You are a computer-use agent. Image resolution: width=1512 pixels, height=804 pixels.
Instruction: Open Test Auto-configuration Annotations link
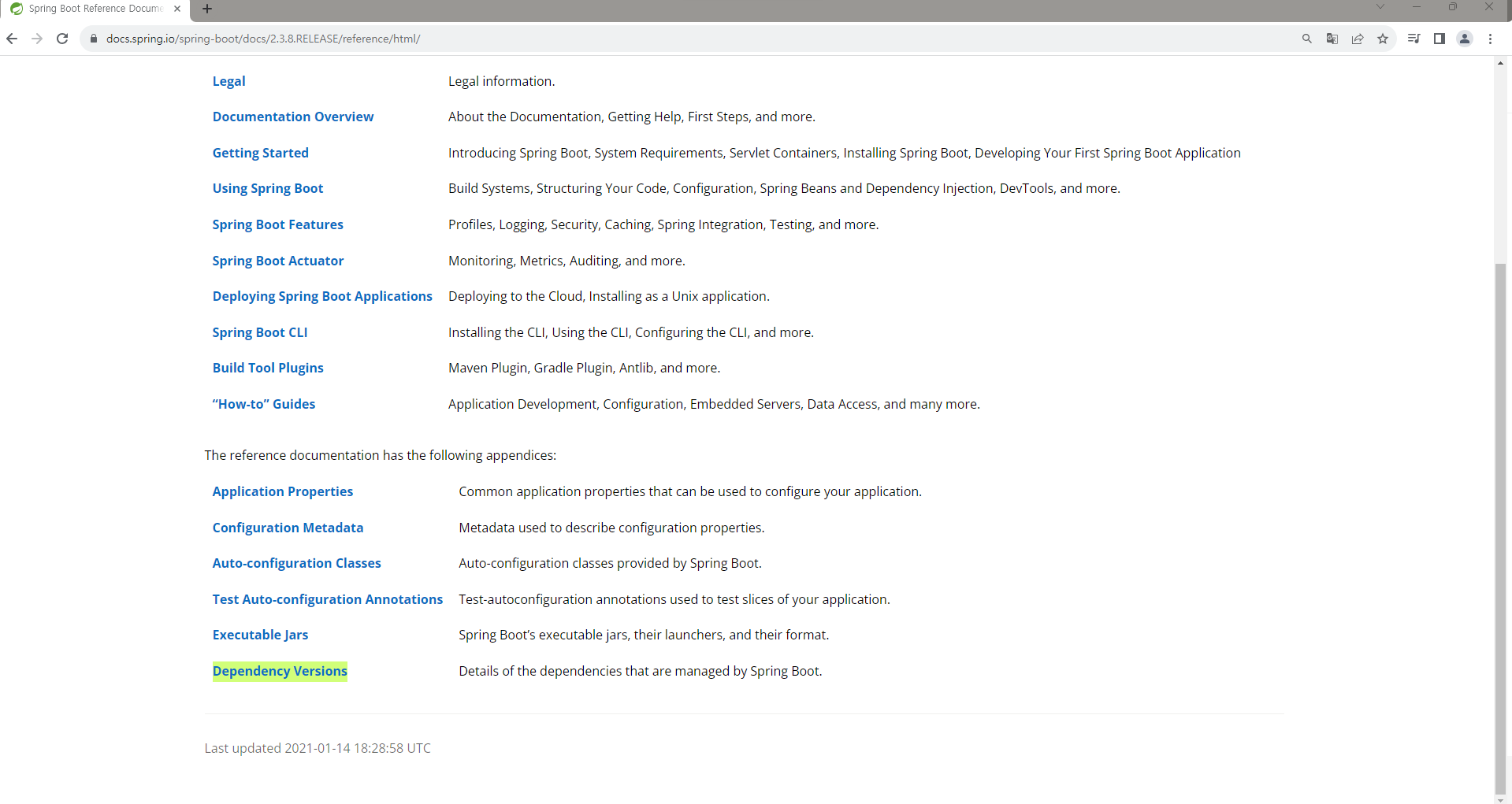pos(327,599)
